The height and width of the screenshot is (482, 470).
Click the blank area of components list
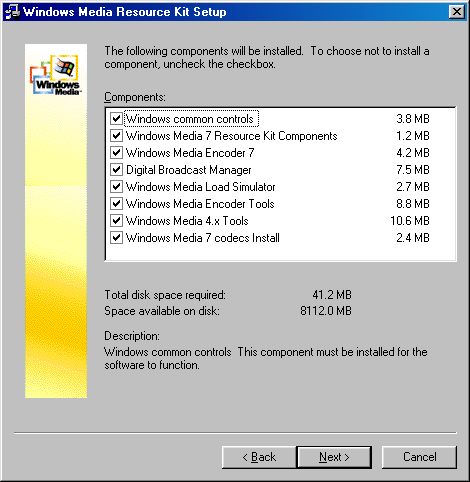pyautogui.click(x=280, y=253)
